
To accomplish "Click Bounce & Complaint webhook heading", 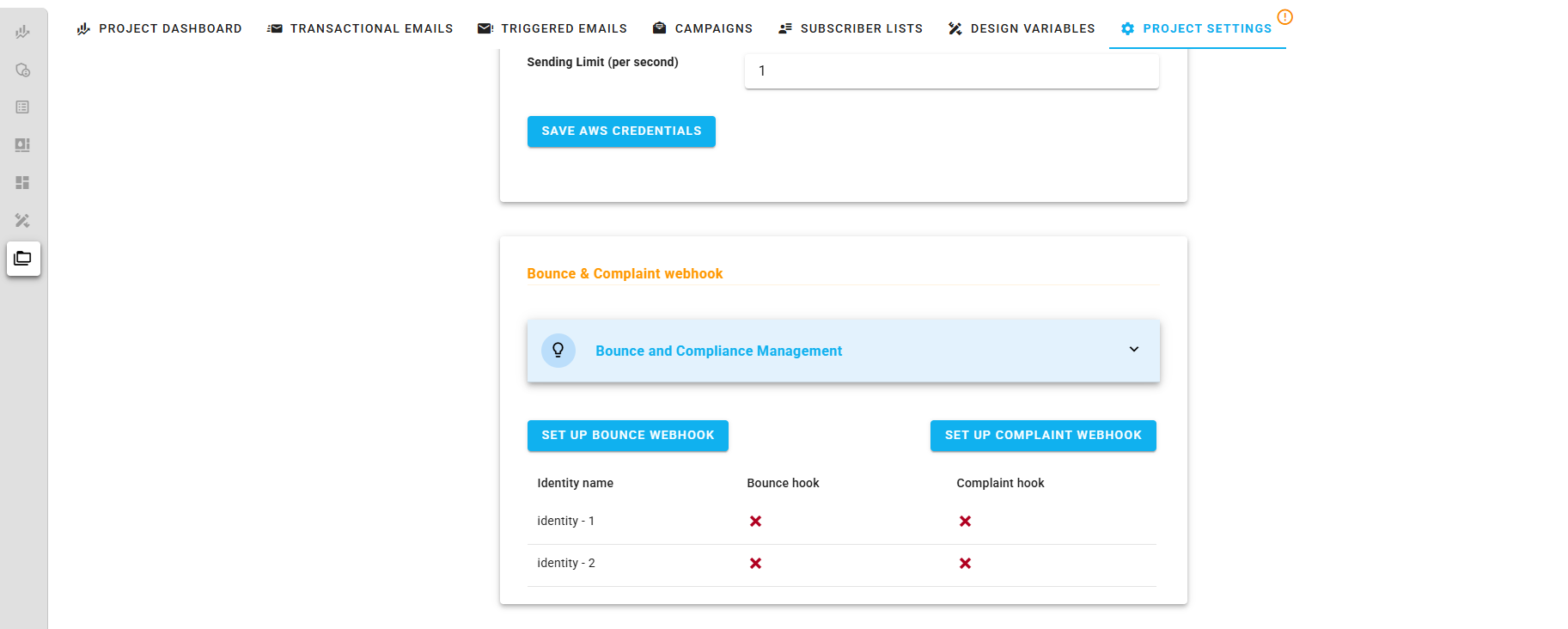I will [x=625, y=273].
